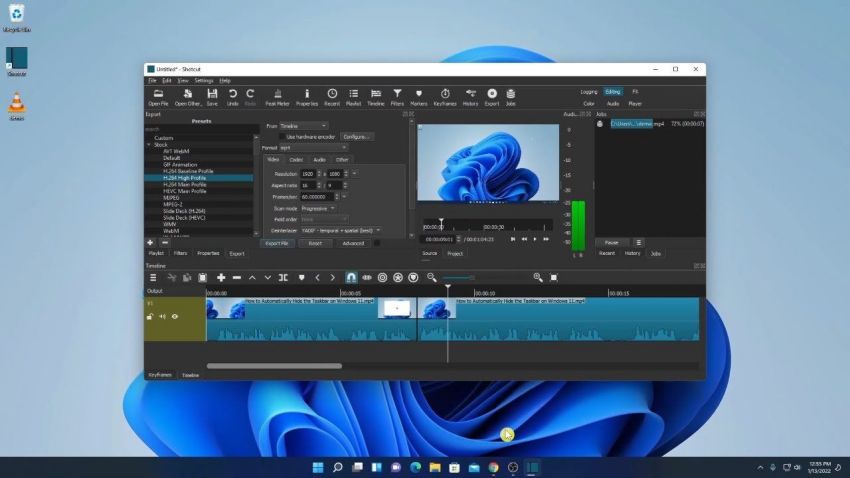850x478 pixels.
Task: Open the Jobs toolbar icon
Action: click(x=511, y=97)
